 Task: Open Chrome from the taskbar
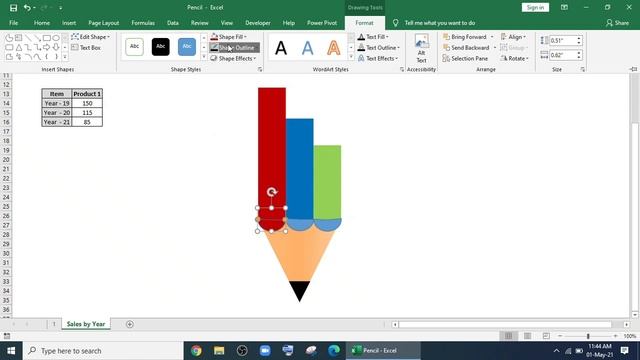coord(196,351)
